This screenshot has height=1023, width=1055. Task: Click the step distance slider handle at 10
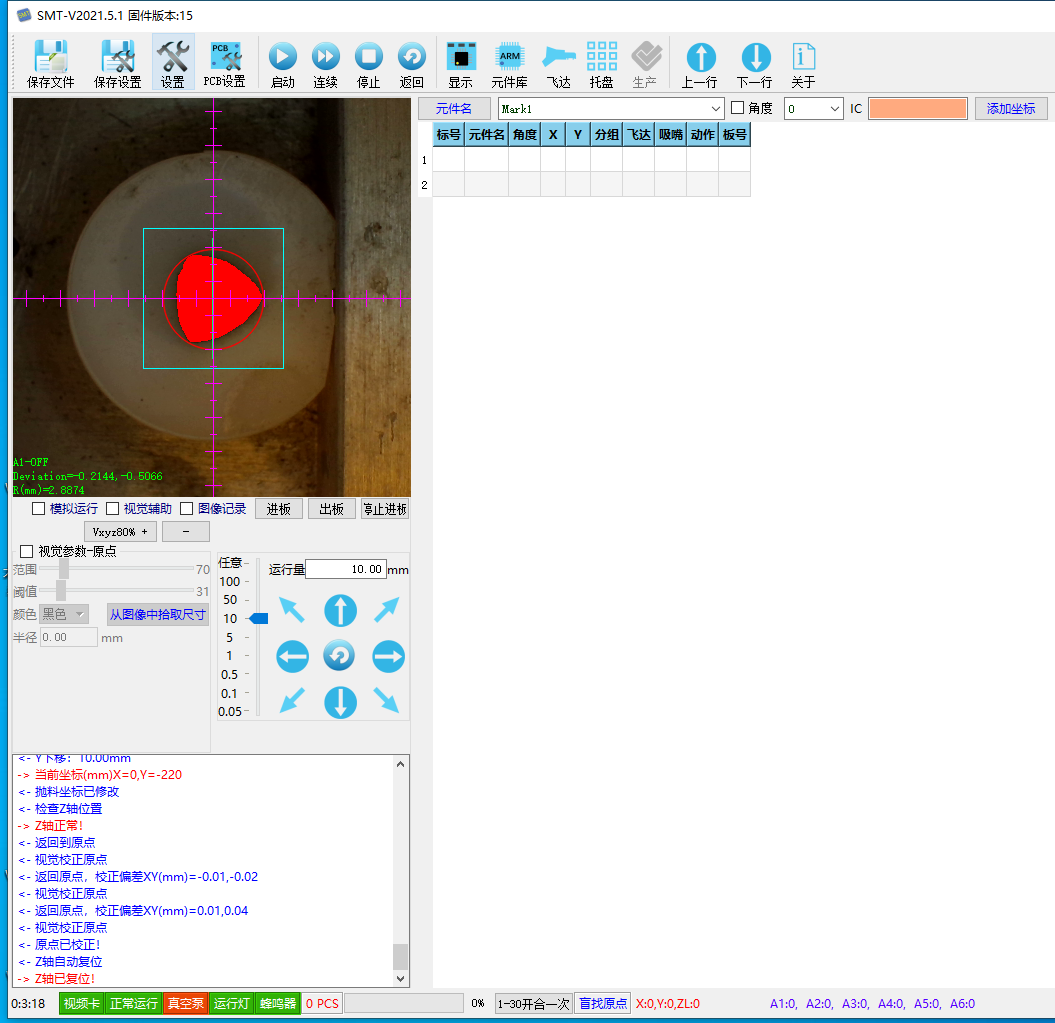[258, 619]
